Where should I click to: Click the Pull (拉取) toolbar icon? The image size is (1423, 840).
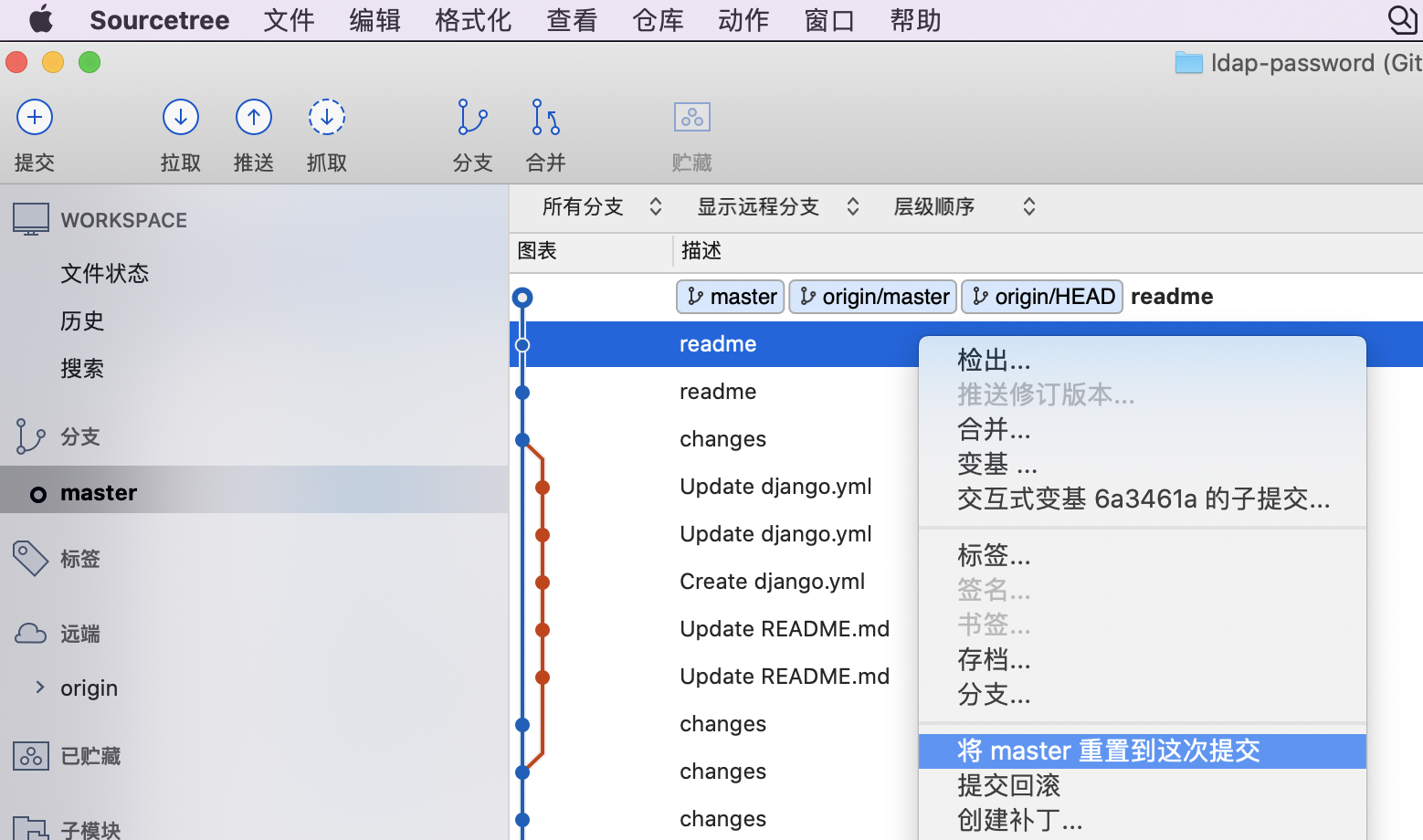coord(181,118)
